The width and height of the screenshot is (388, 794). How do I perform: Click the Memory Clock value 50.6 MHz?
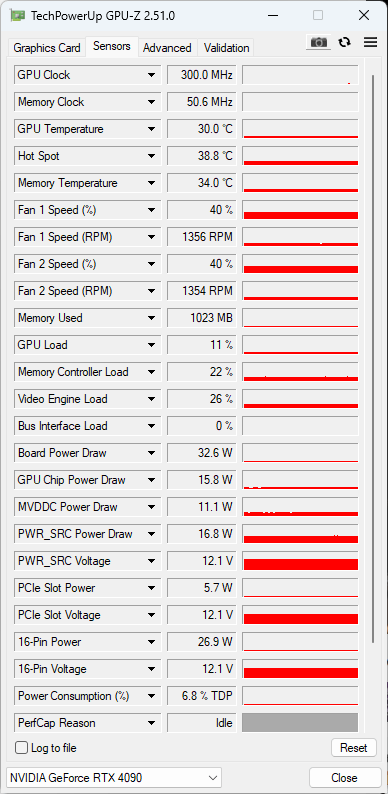coord(202,102)
